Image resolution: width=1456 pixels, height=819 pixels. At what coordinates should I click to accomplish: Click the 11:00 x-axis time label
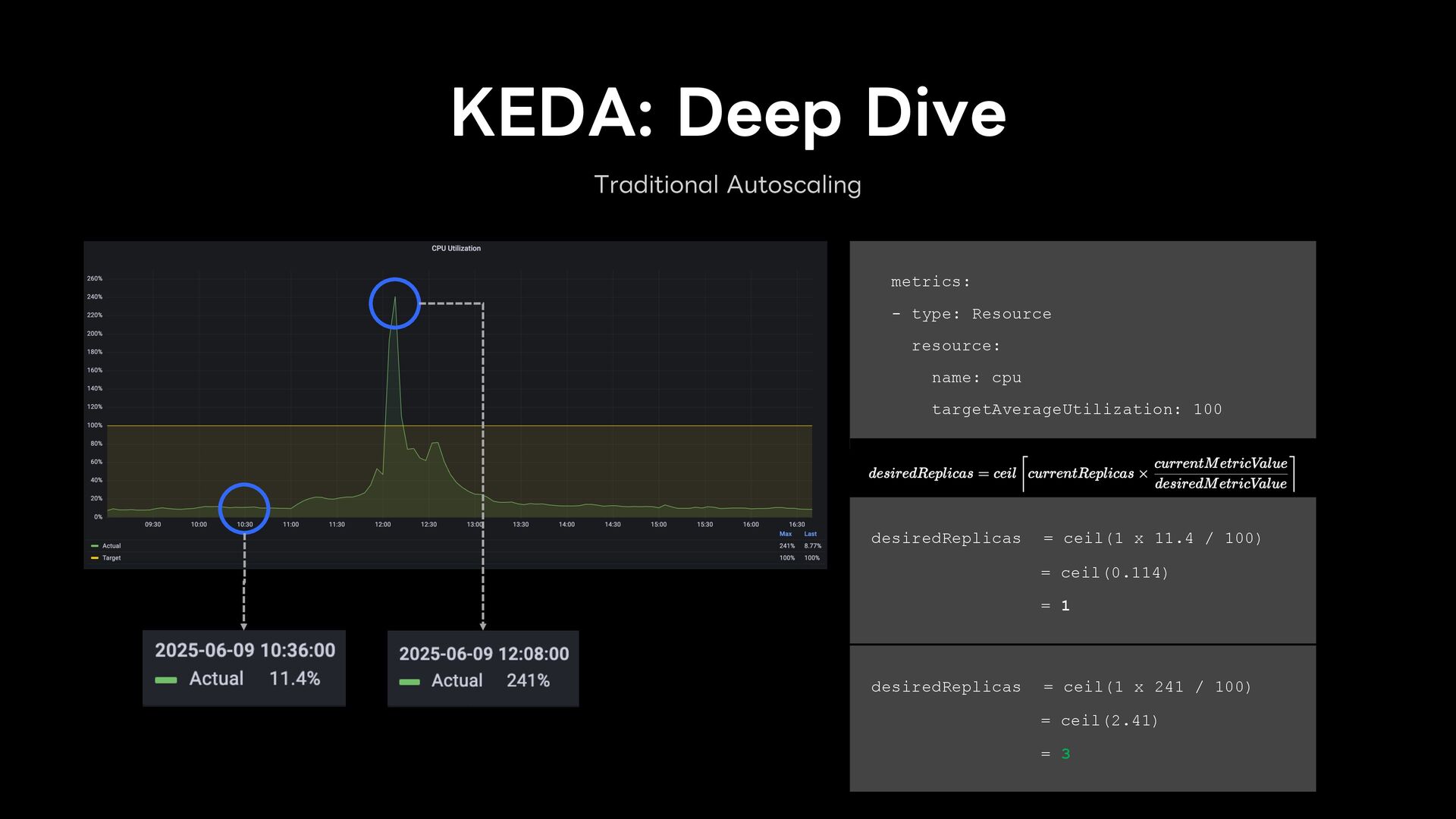pyautogui.click(x=290, y=524)
